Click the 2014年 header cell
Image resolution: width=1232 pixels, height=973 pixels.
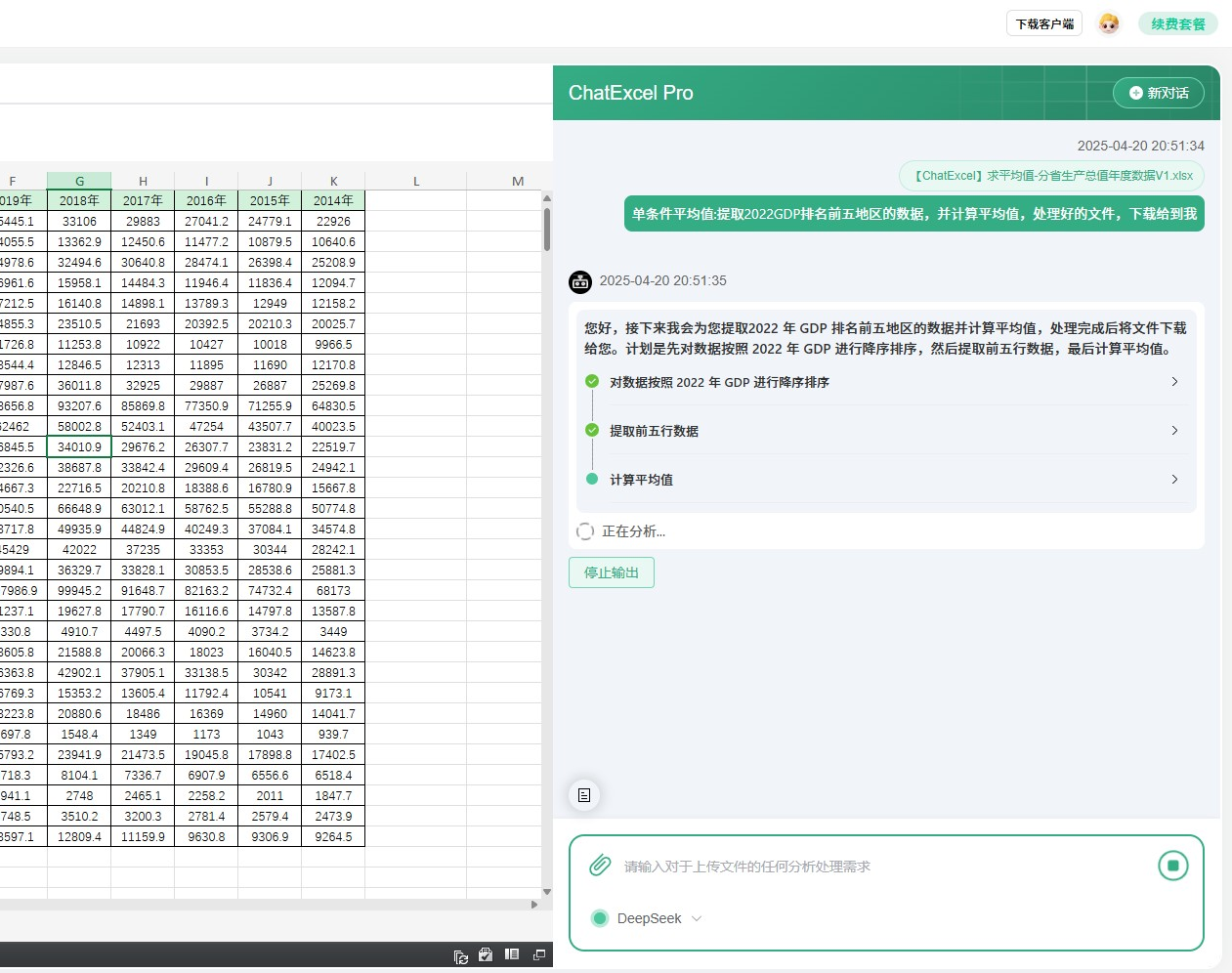click(333, 200)
